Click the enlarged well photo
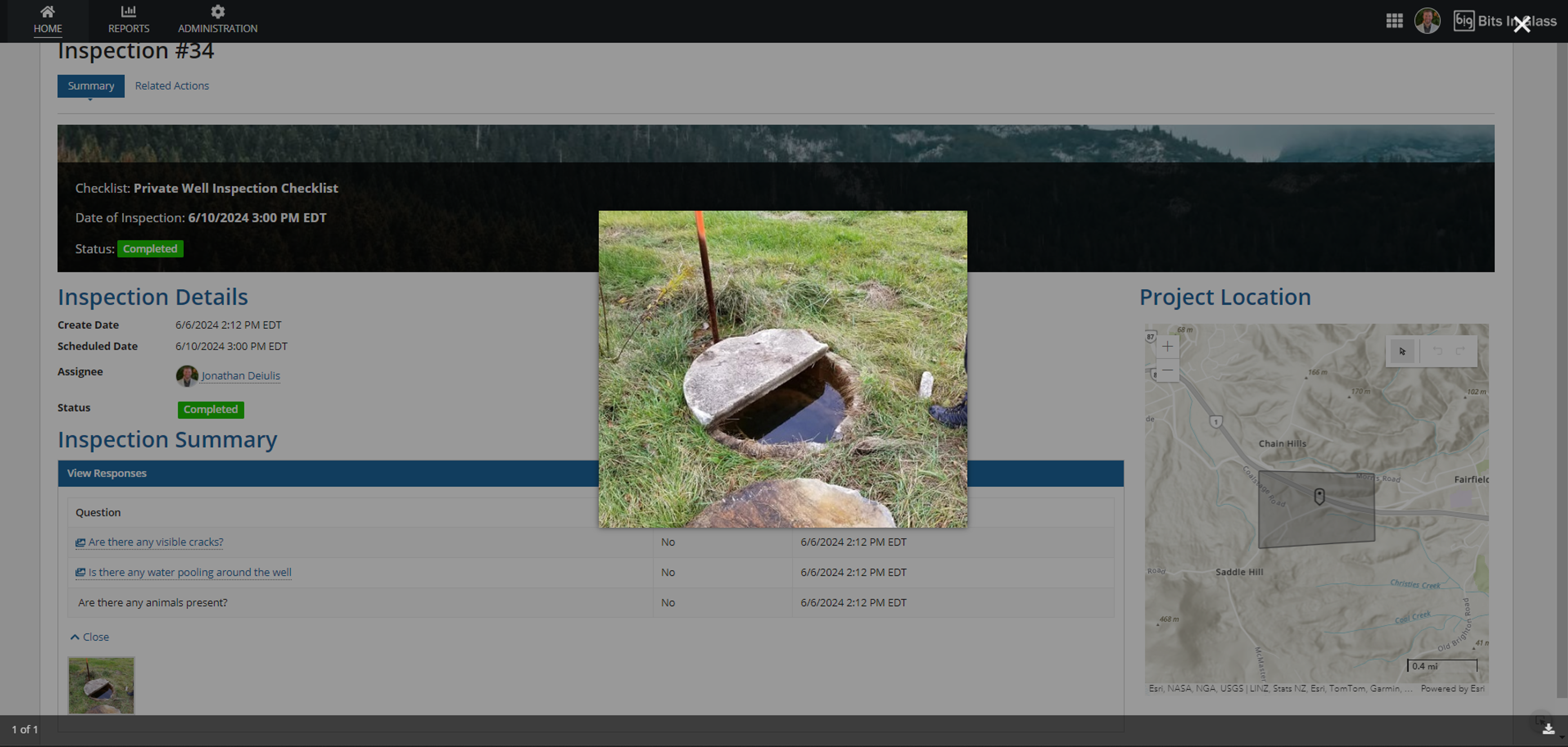Image resolution: width=1568 pixels, height=747 pixels. [783, 370]
